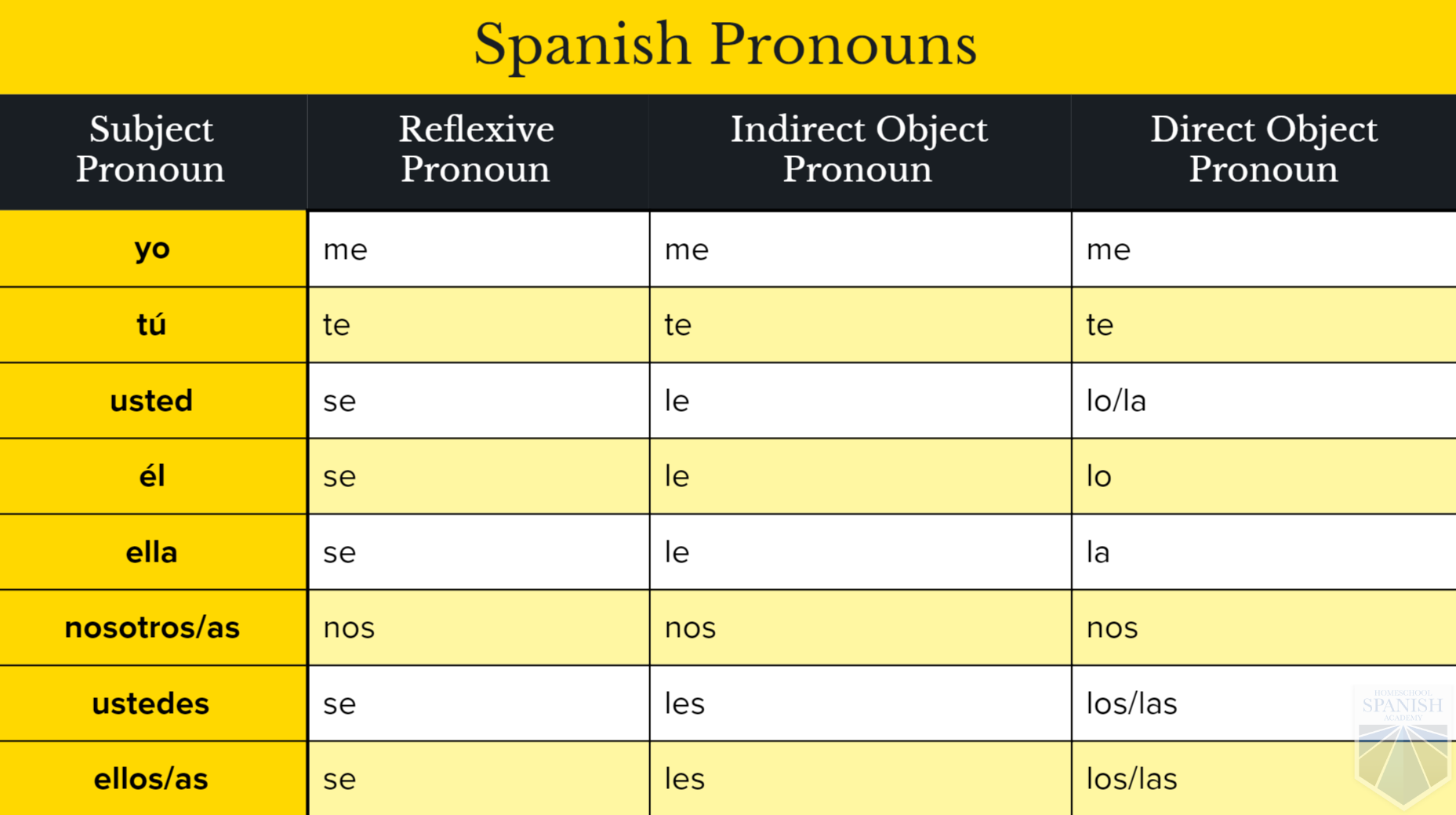
Task: Click the 'usted' row label
Action: pyautogui.click(x=151, y=401)
